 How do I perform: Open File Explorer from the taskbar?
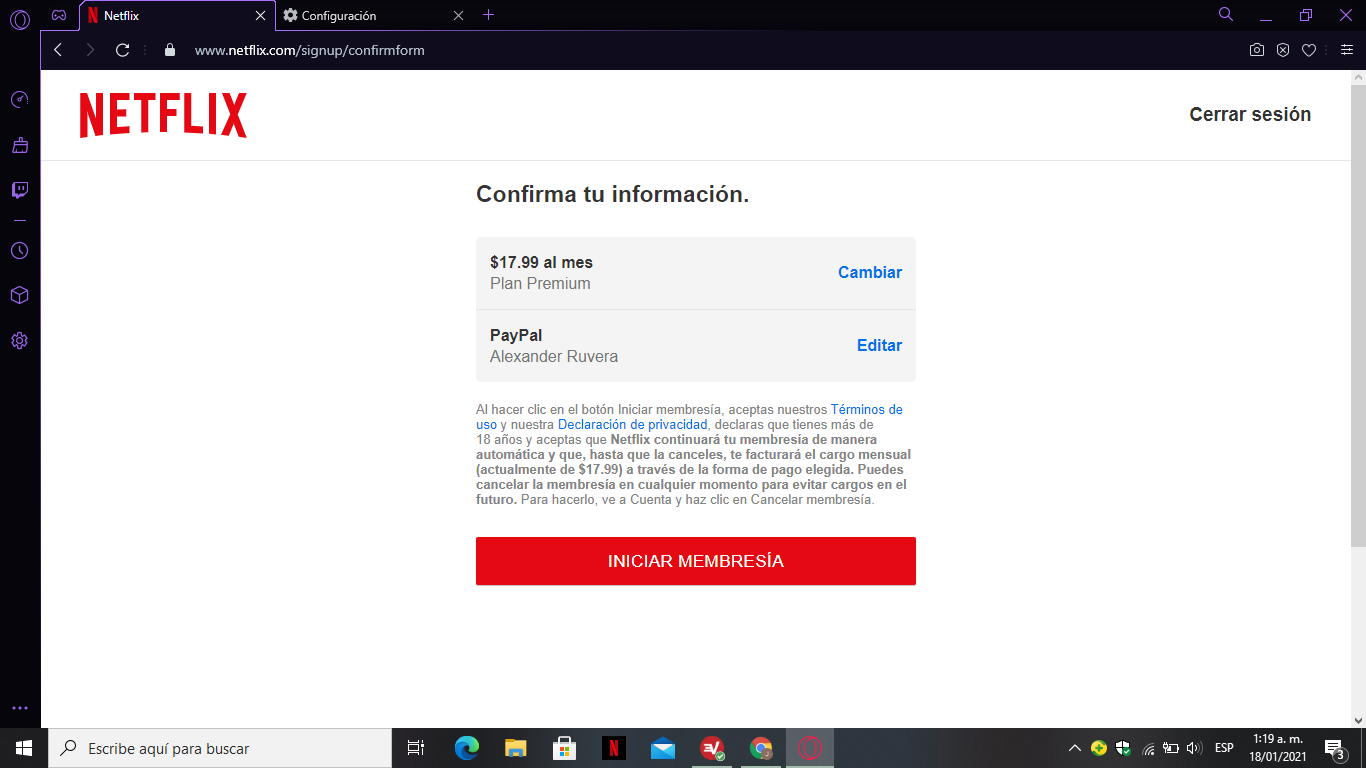515,748
